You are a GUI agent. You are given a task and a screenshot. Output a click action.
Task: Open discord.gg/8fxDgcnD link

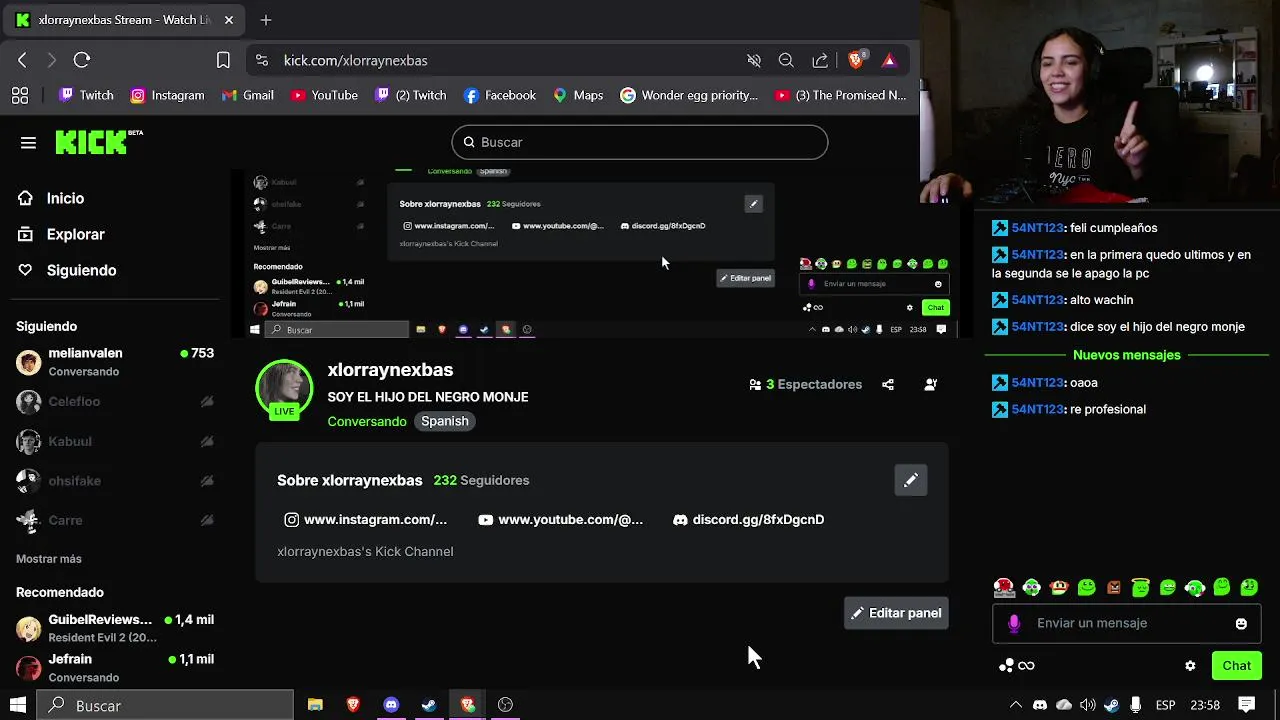click(x=749, y=520)
